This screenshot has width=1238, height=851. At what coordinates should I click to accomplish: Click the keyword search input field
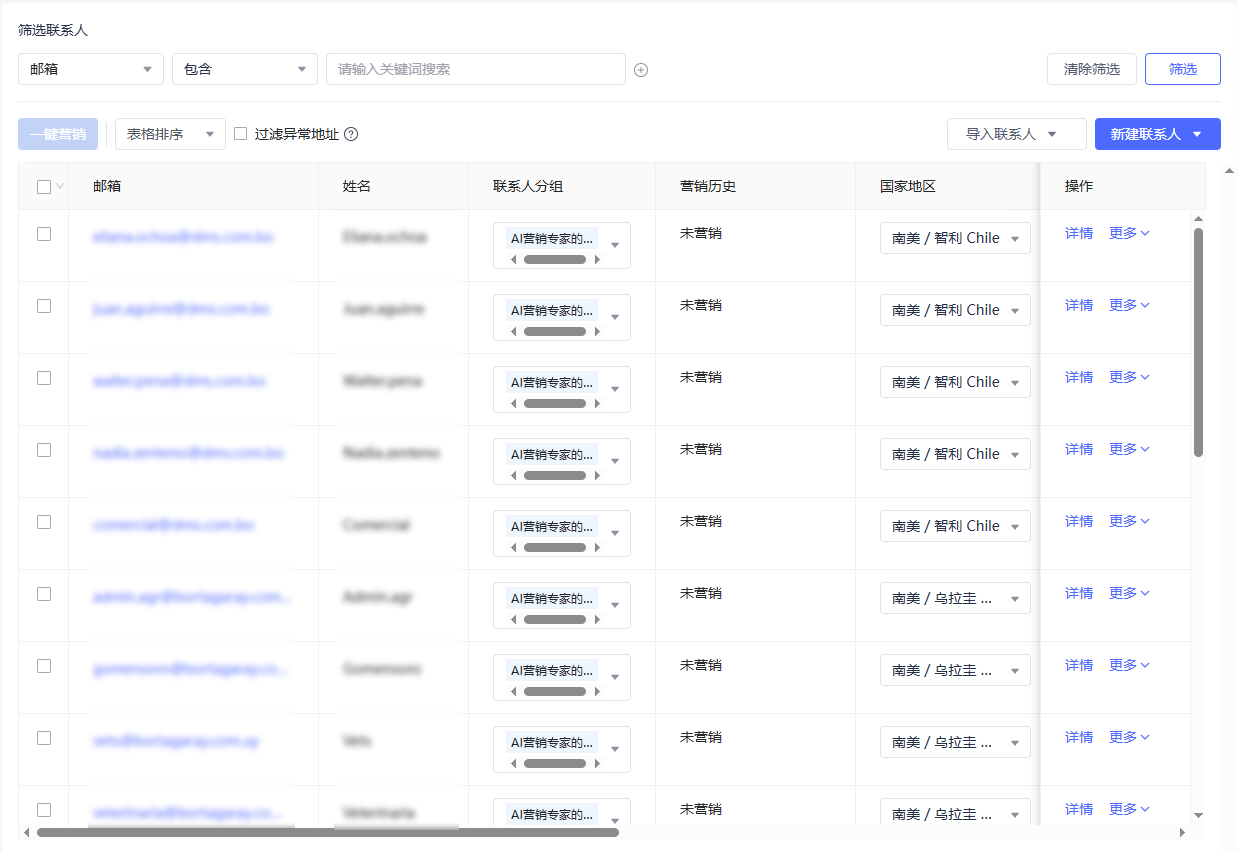pyautogui.click(x=475, y=69)
